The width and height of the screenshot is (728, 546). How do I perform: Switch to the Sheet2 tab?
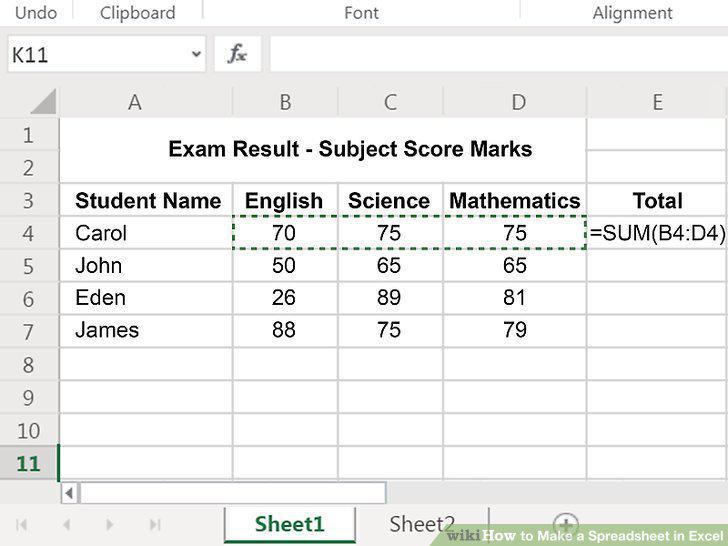(422, 524)
